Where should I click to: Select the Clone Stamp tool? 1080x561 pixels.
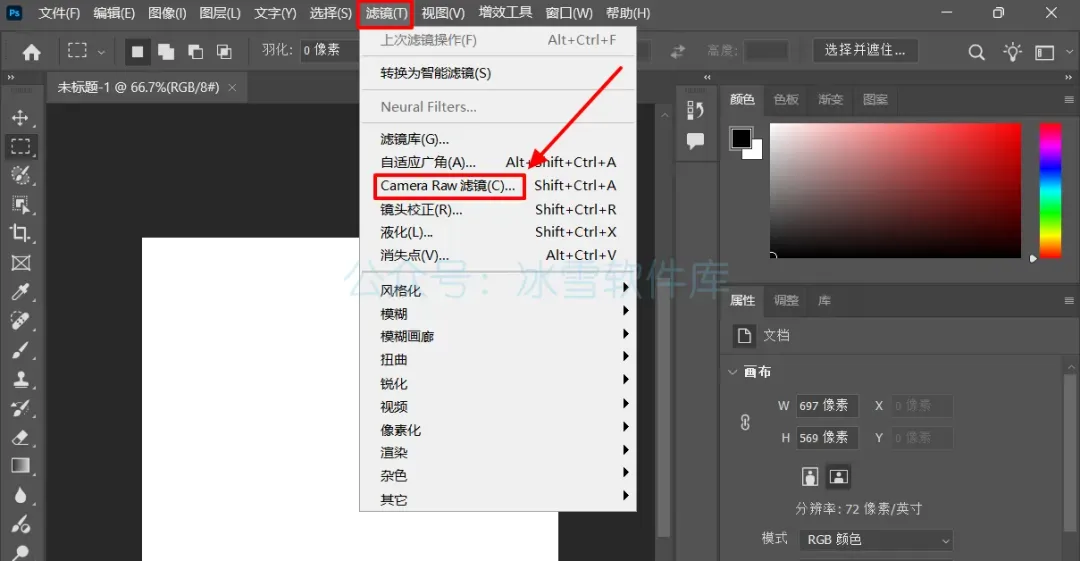[x=20, y=379]
